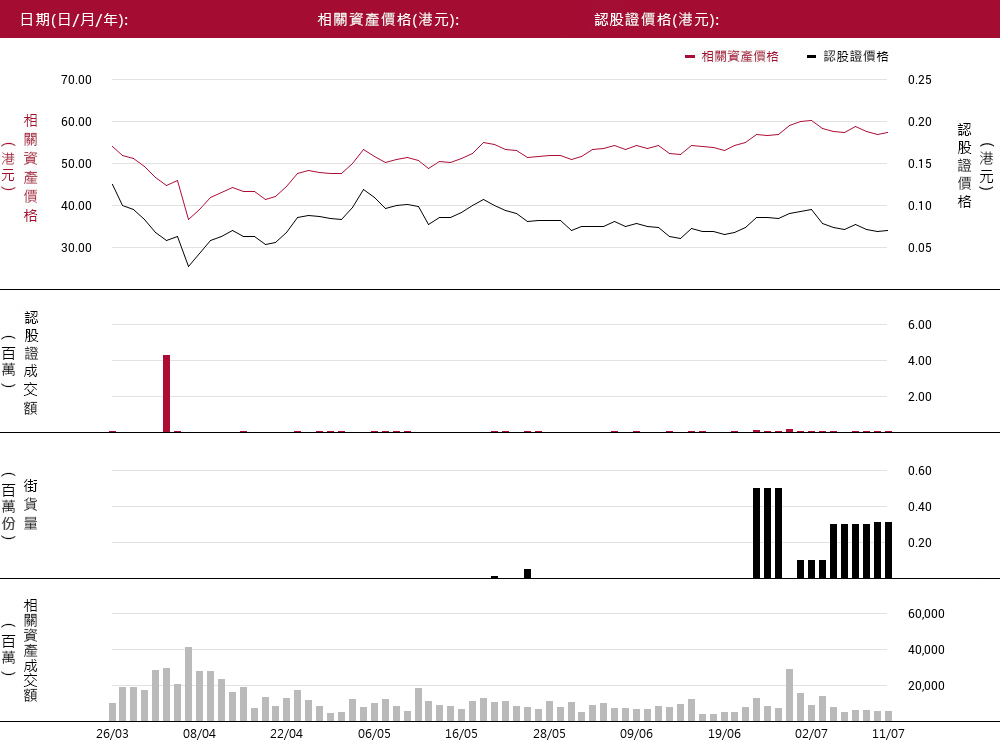Image resolution: width=1000 pixels, height=751 pixels.
Task: Click the 09/06 date axis label
Action: pyautogui.click(x=636, y=734)
